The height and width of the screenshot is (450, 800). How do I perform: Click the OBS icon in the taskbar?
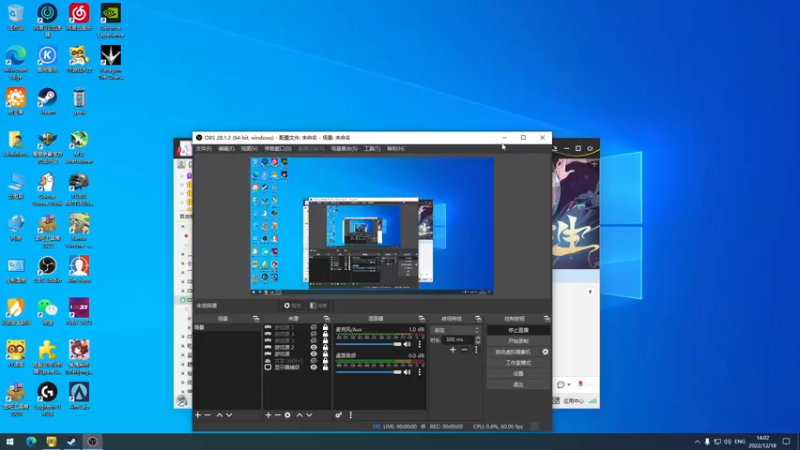pos(92,441)
